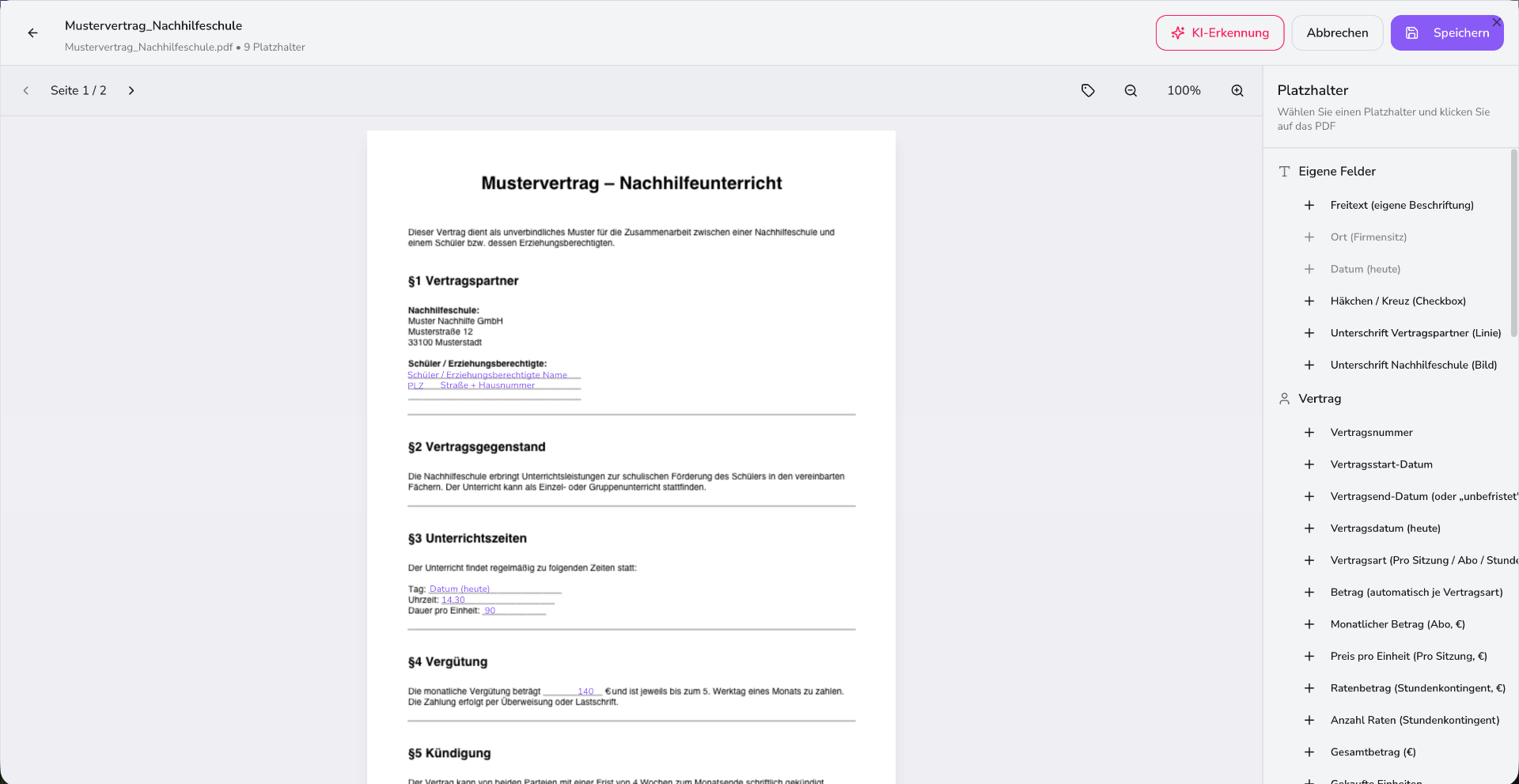1519x784 pixels.
Task: Open KI-Erkennung
Action: coord(1219,33)
